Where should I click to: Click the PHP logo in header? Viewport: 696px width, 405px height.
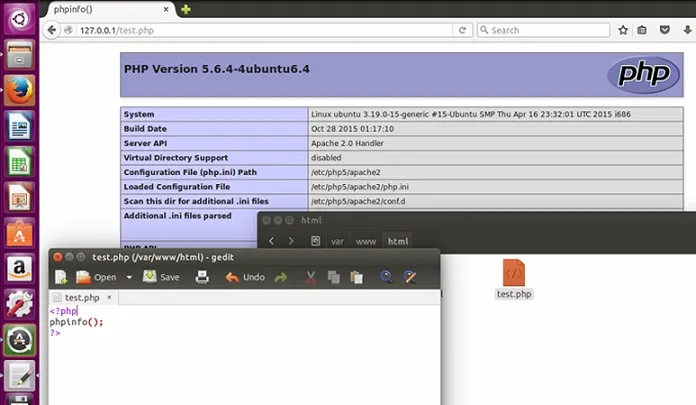click(x=643, y=75)
